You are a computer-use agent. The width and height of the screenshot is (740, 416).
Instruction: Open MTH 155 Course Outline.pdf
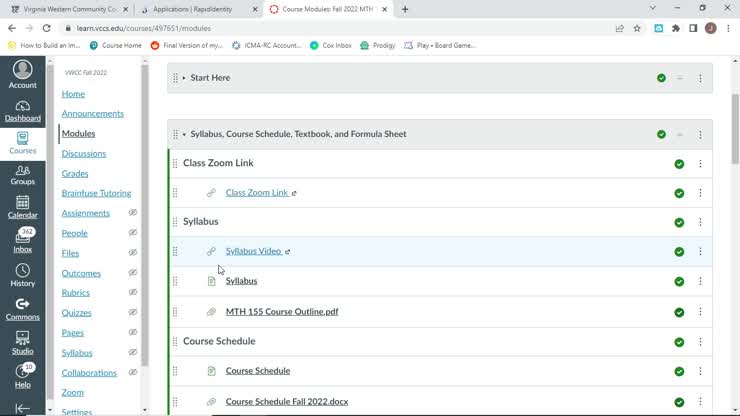click(x=282, y=312)
